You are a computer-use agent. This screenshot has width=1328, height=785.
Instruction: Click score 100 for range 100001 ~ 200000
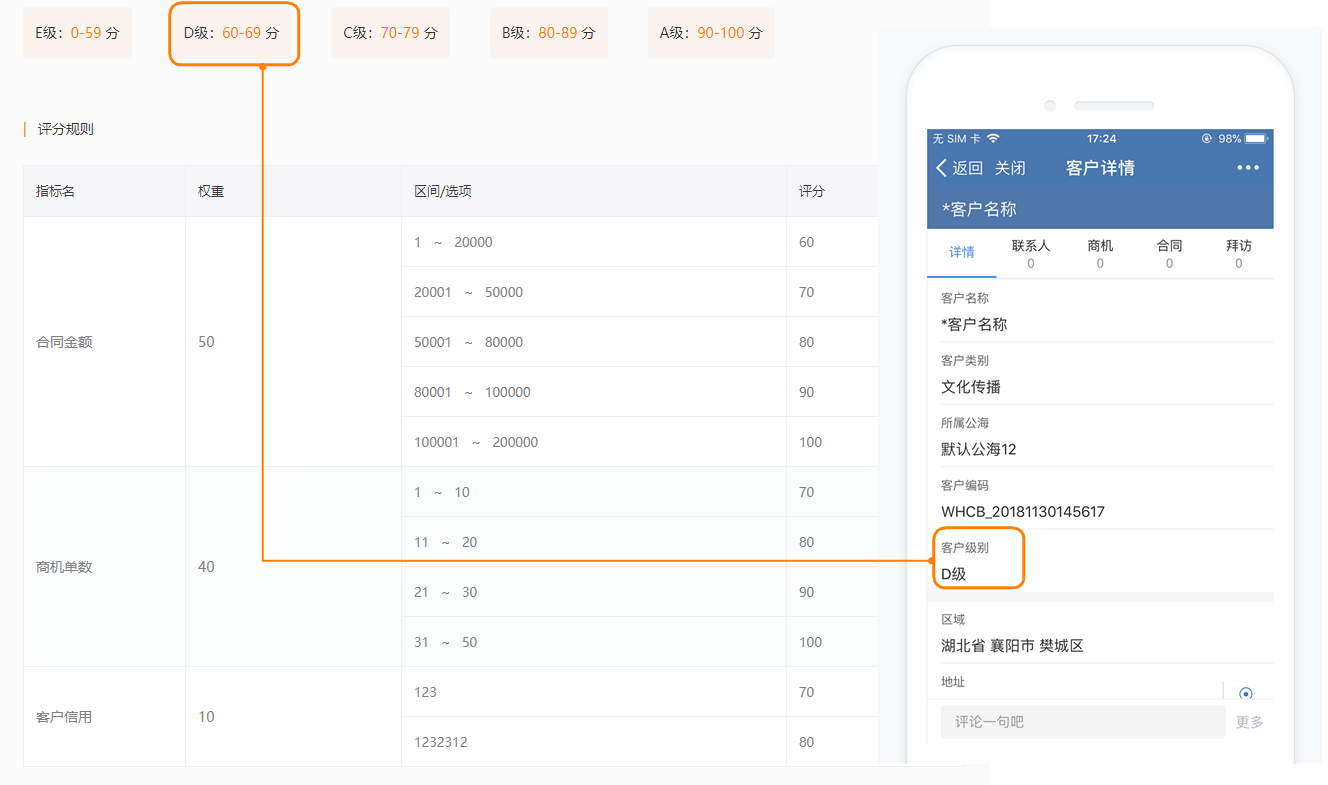(811, 442)
